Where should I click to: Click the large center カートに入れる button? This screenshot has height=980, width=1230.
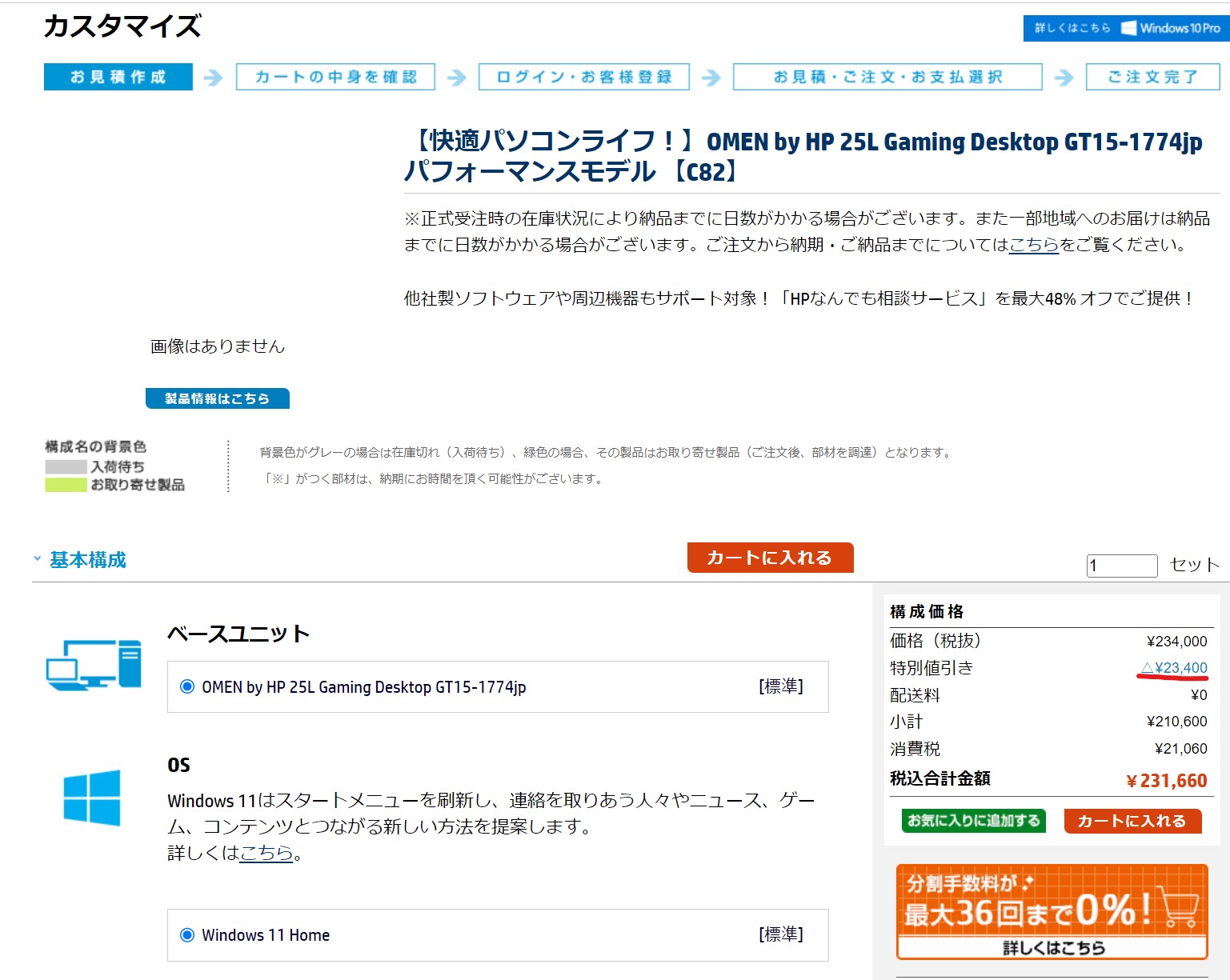click(x=770, y=558)
